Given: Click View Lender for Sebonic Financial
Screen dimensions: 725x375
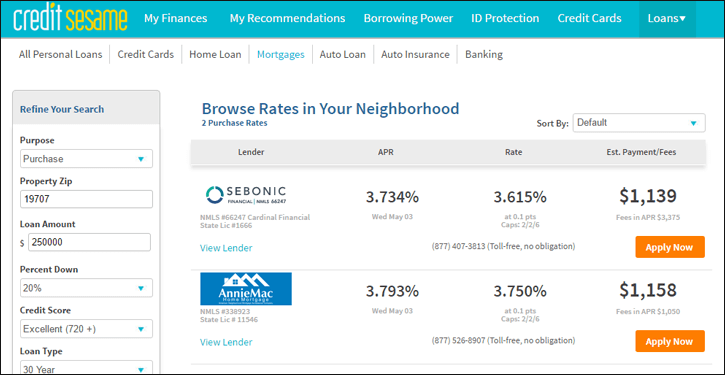Looking at the screenshot, I should click(226, 248).
